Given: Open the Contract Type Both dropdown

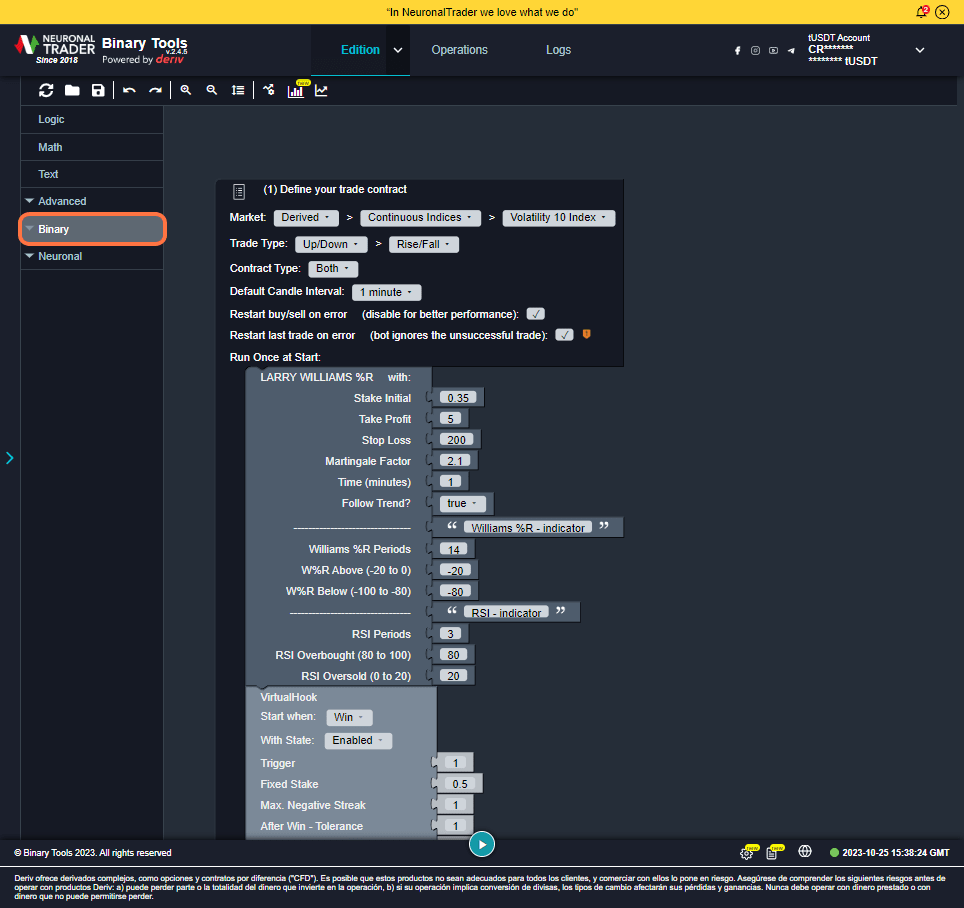Looking at the screenshot, I should [x=332, y=269].
